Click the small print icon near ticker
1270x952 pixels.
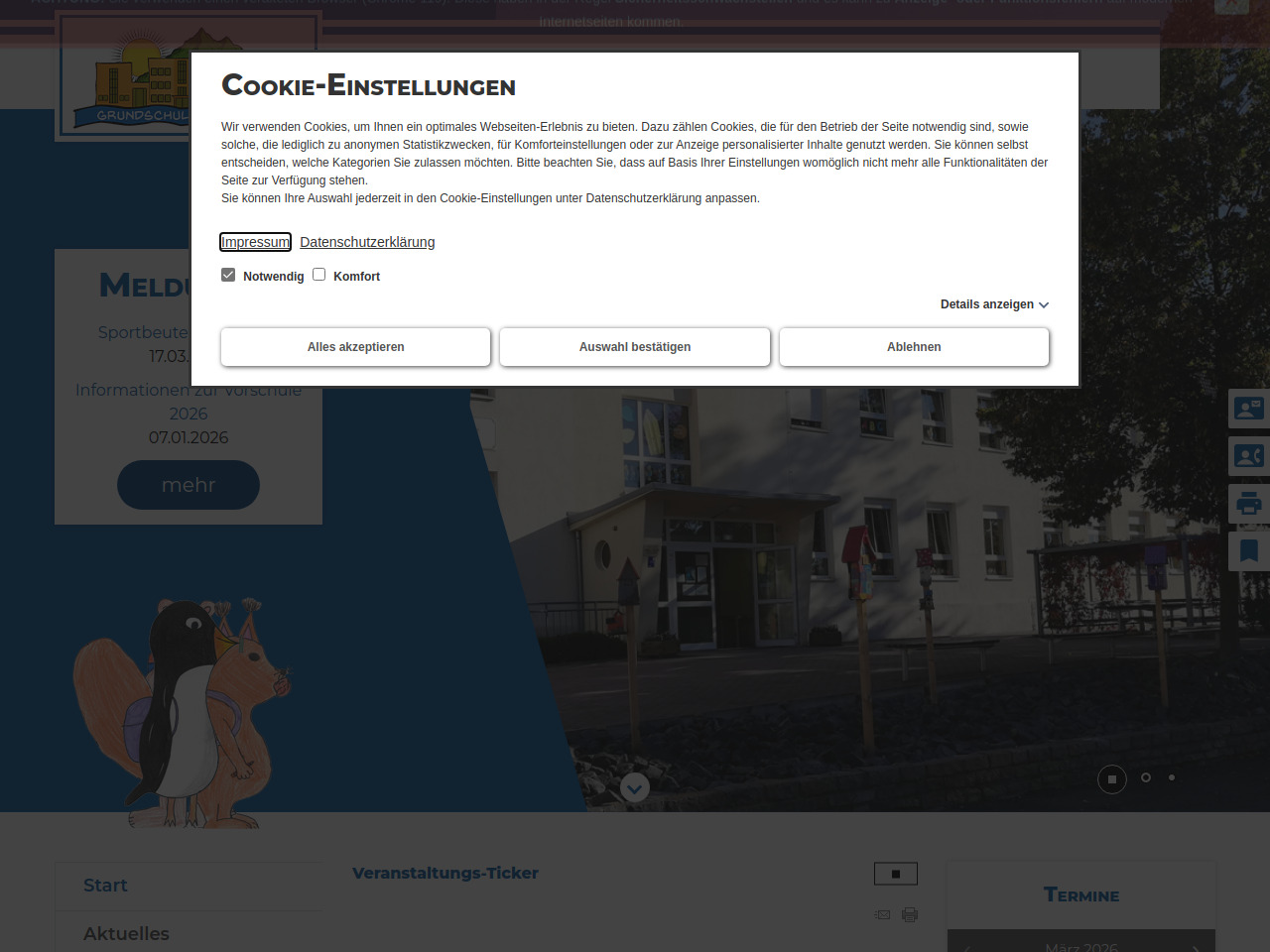point(910,914)
